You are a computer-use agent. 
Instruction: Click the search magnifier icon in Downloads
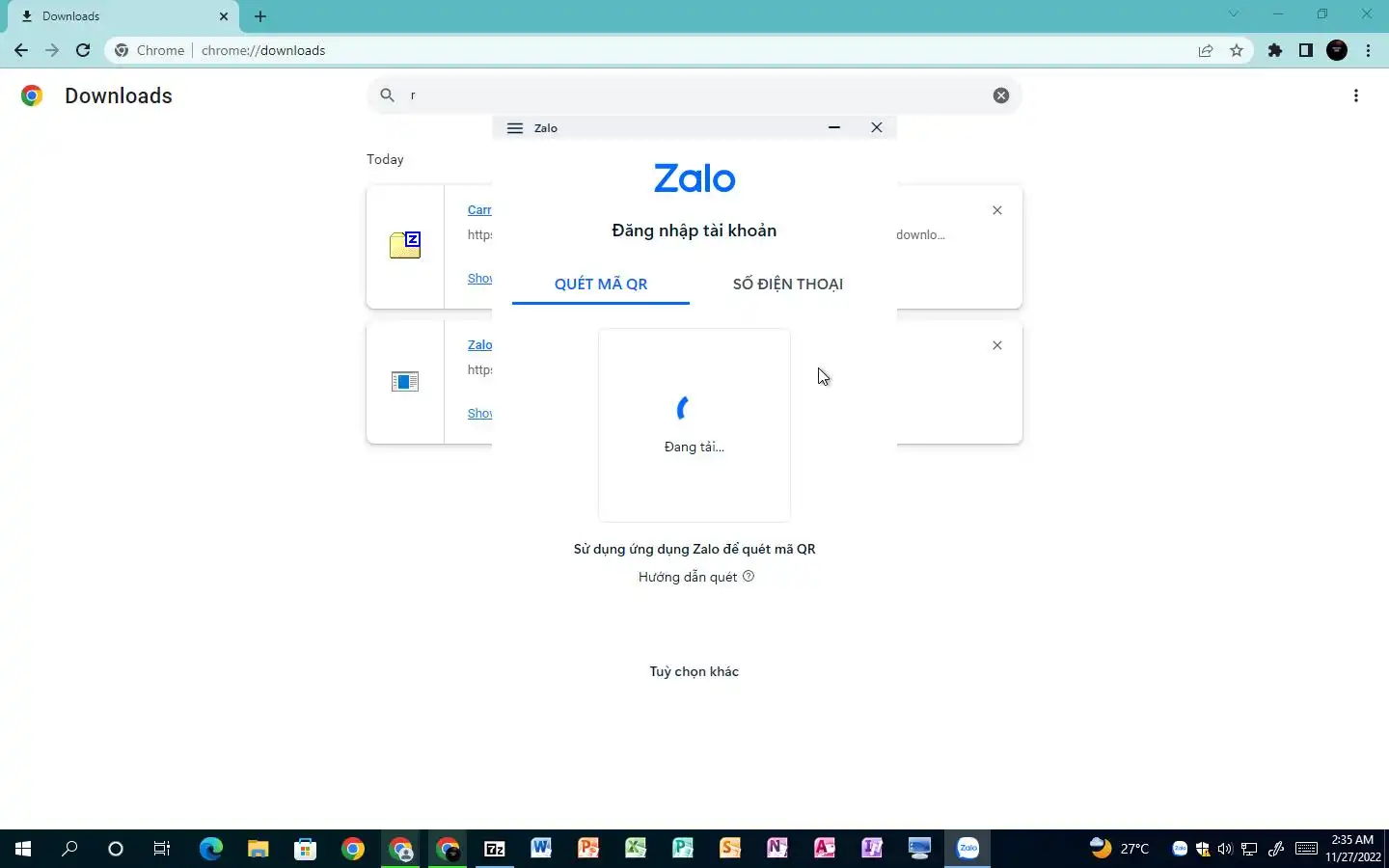387,95
